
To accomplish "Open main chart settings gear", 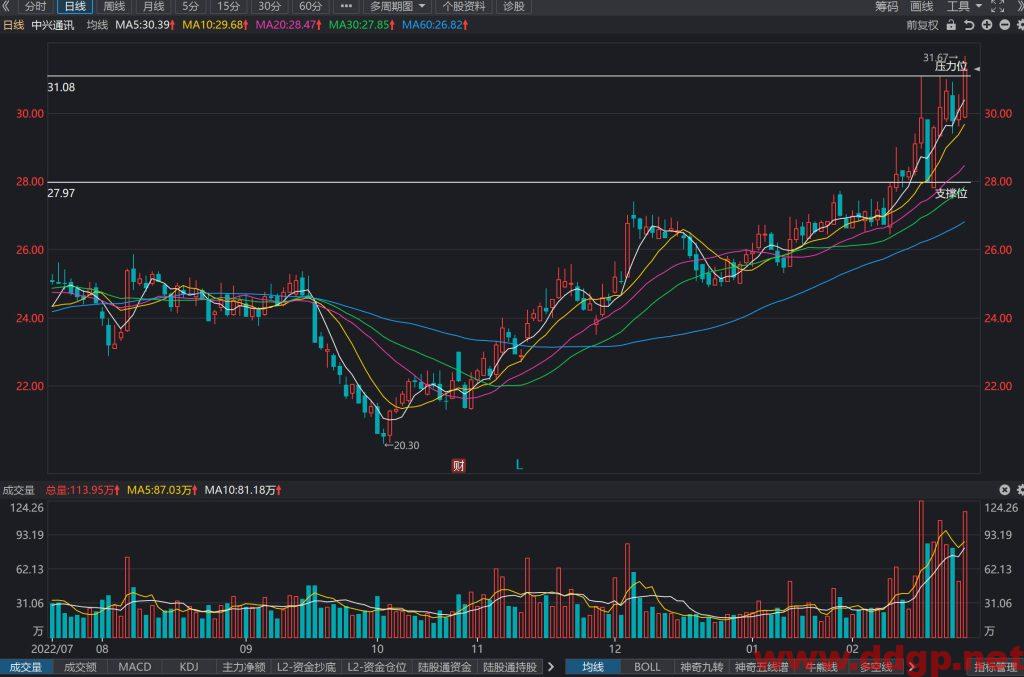I will [x=1019, y=25].
